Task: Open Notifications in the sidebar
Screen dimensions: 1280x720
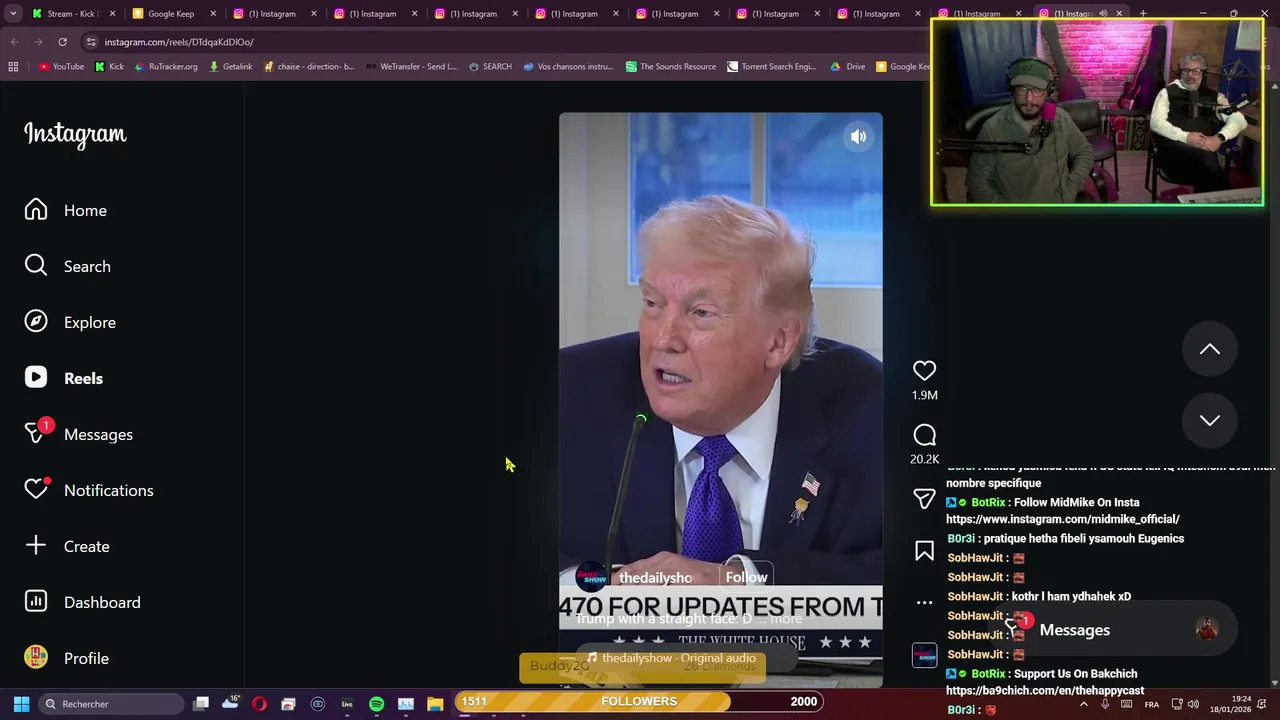Action: tap(89, 490)
